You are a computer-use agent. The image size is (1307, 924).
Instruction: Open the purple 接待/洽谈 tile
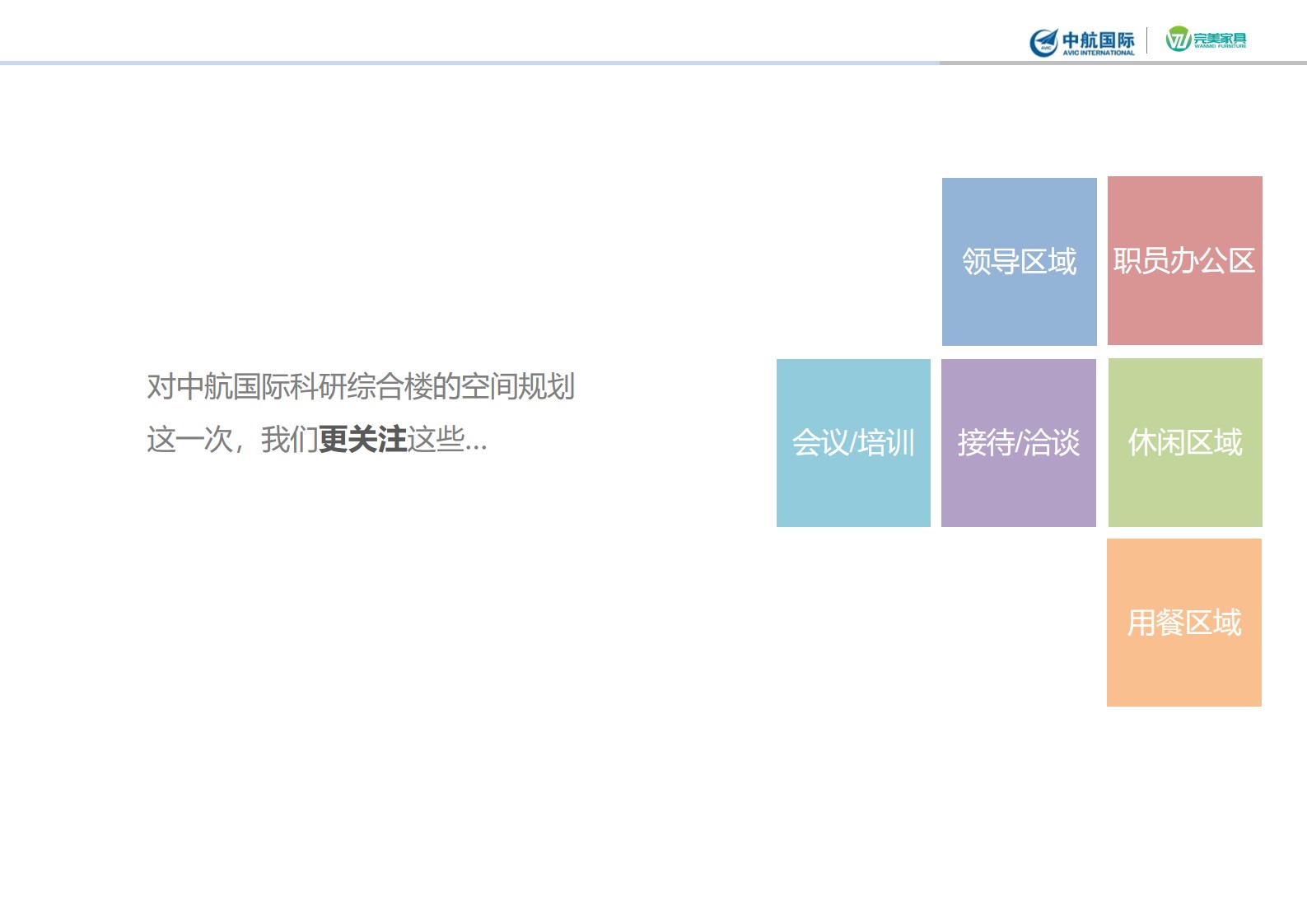1018,443
